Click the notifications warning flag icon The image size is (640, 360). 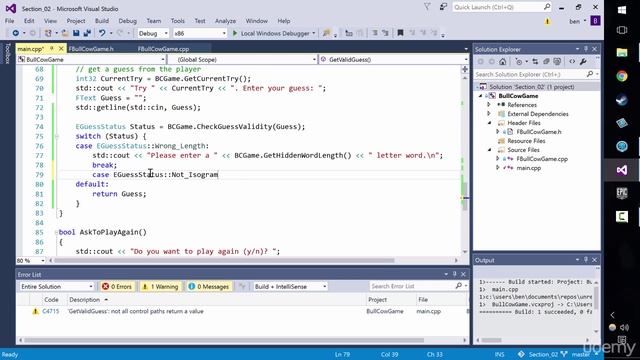pyautogui.click(x=547, y=21)
